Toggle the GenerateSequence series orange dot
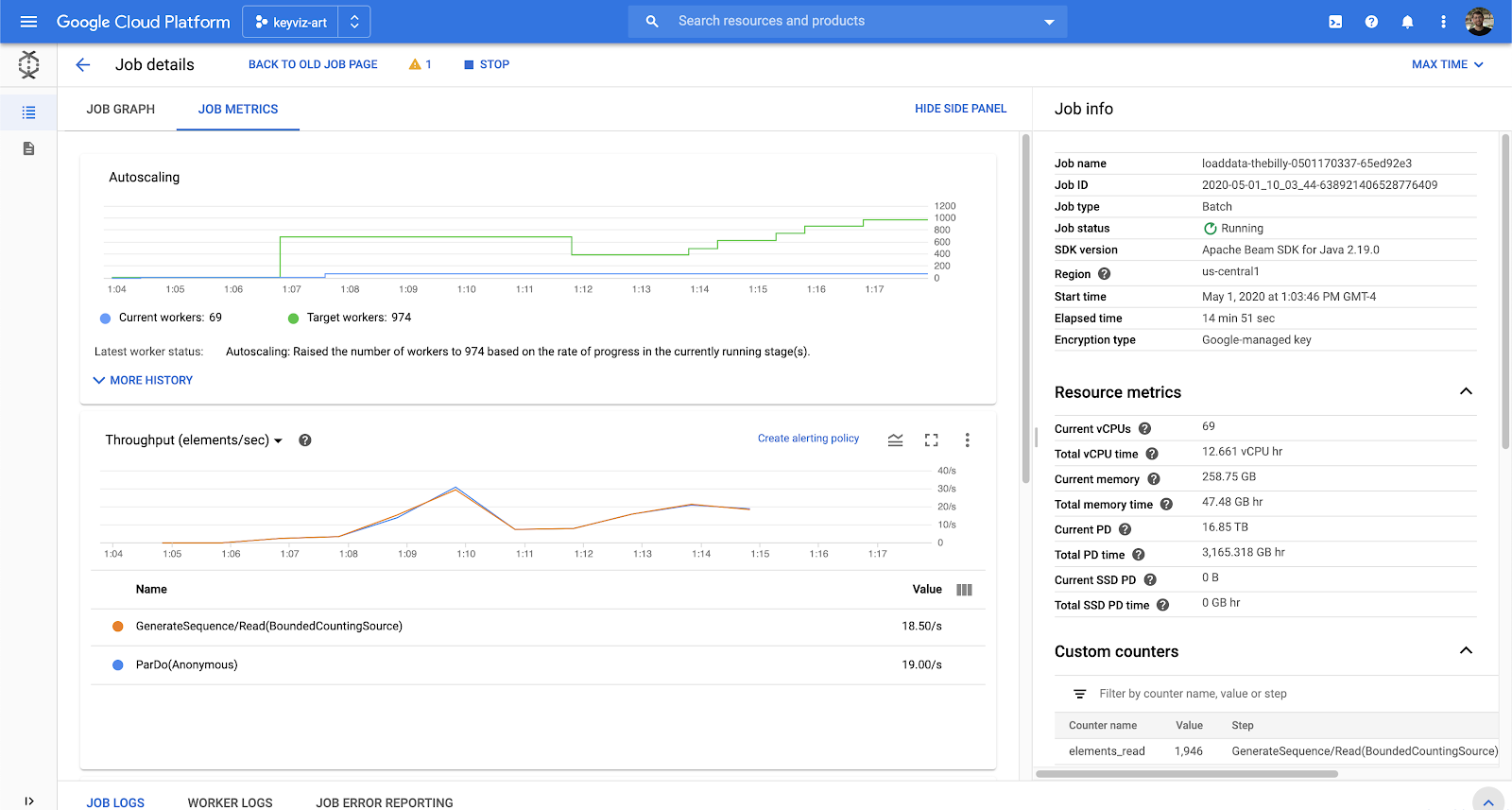Viewport: 1512px width, 810px height. [118, 626]
